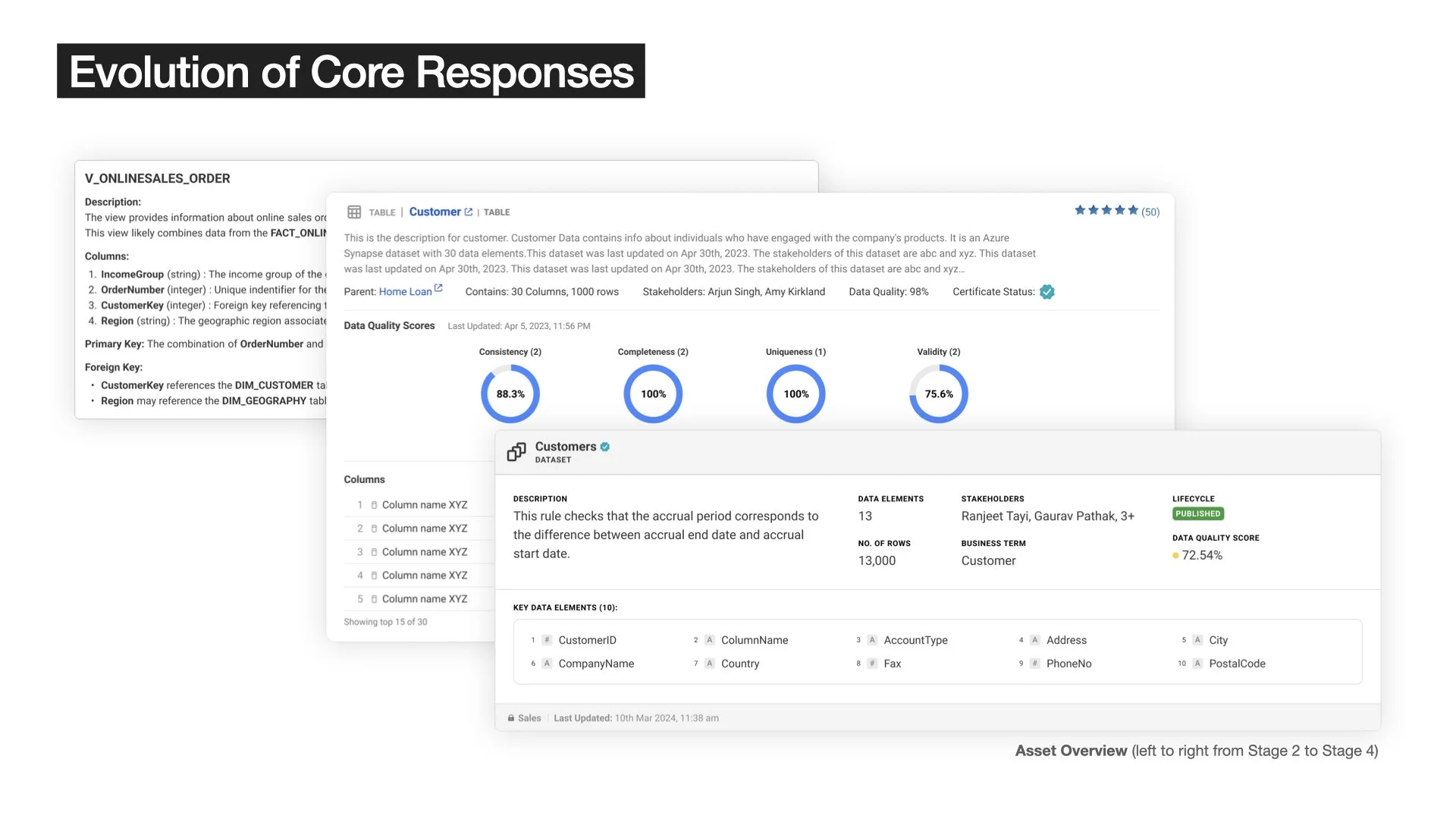Click the PUBLISHED lifecycle badge

point(1197,514)
